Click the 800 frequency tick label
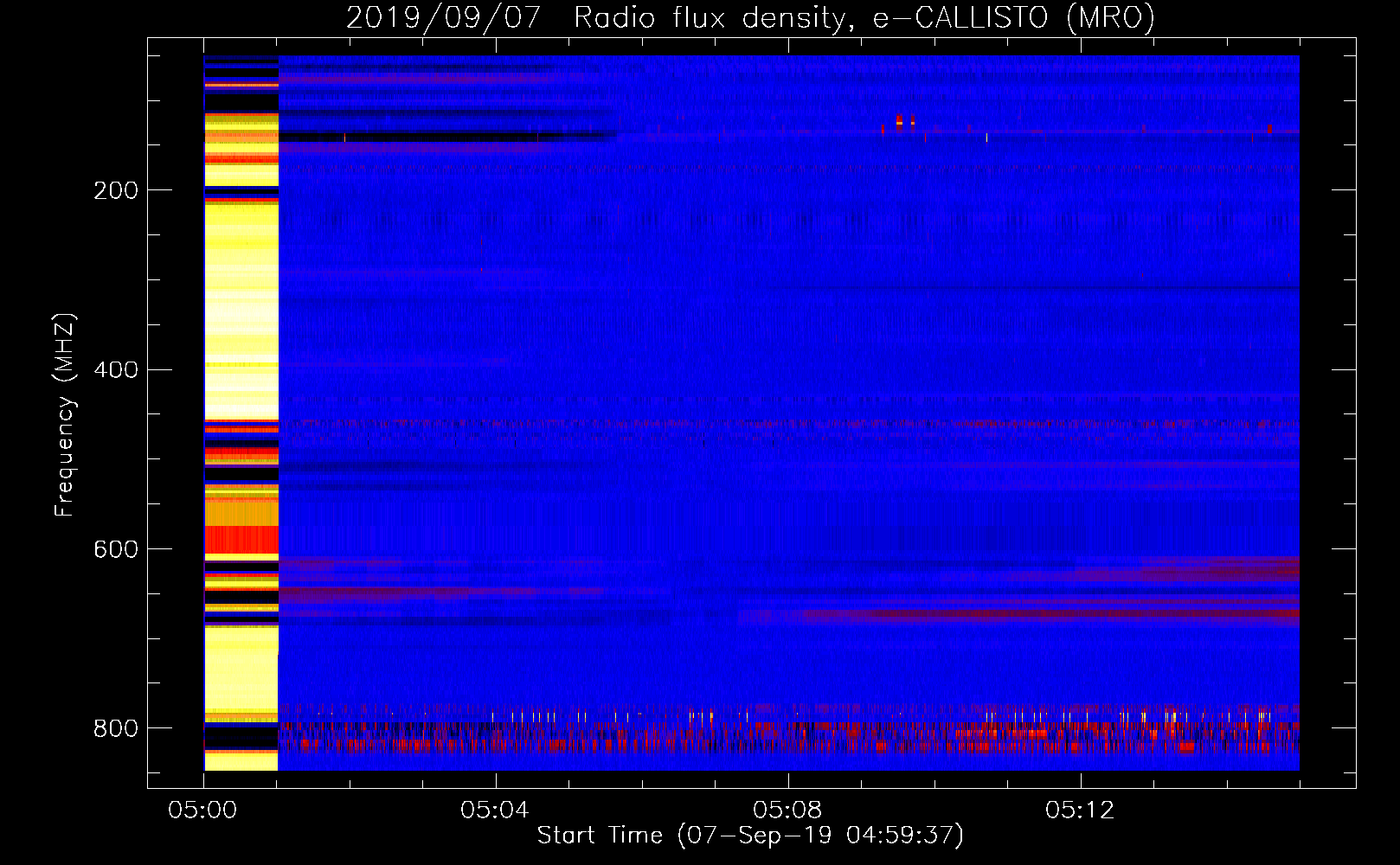Screen dimensions: 1400x865 click(115, 728)
